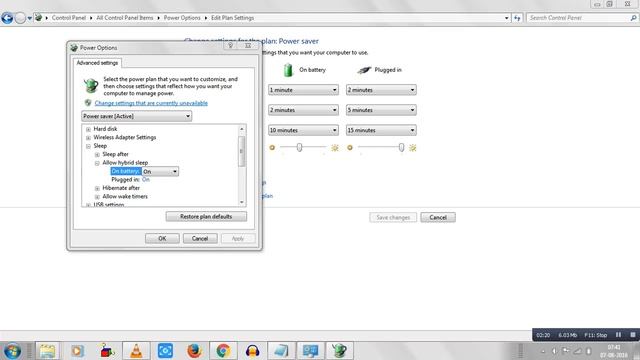Screen dimensions: 640x360
Task: Open Google Chrome from the taskbar
Action: point(223,351)
